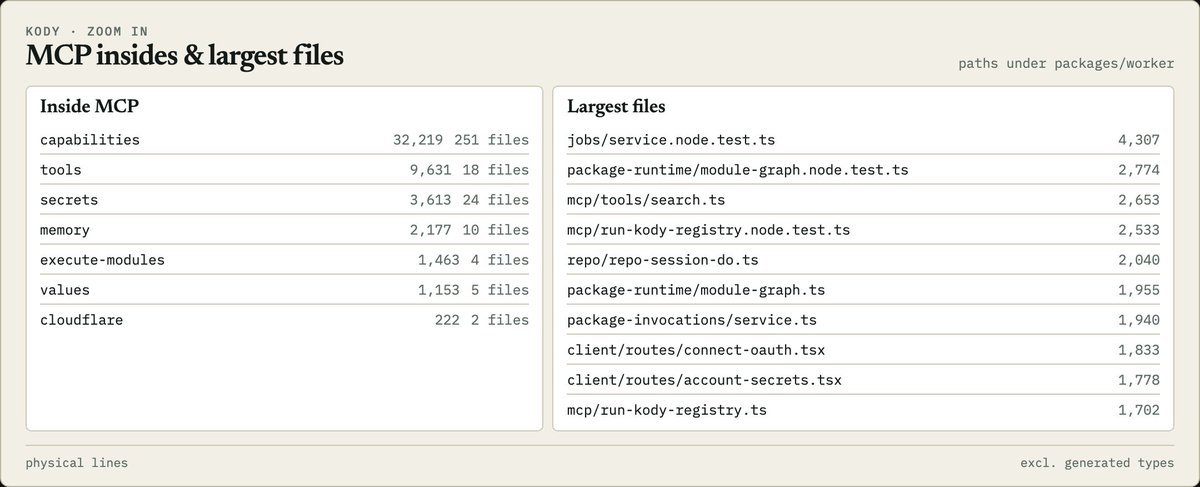
Task: Select the secrets entry with 24 files
Action: [x=284, y=200]
